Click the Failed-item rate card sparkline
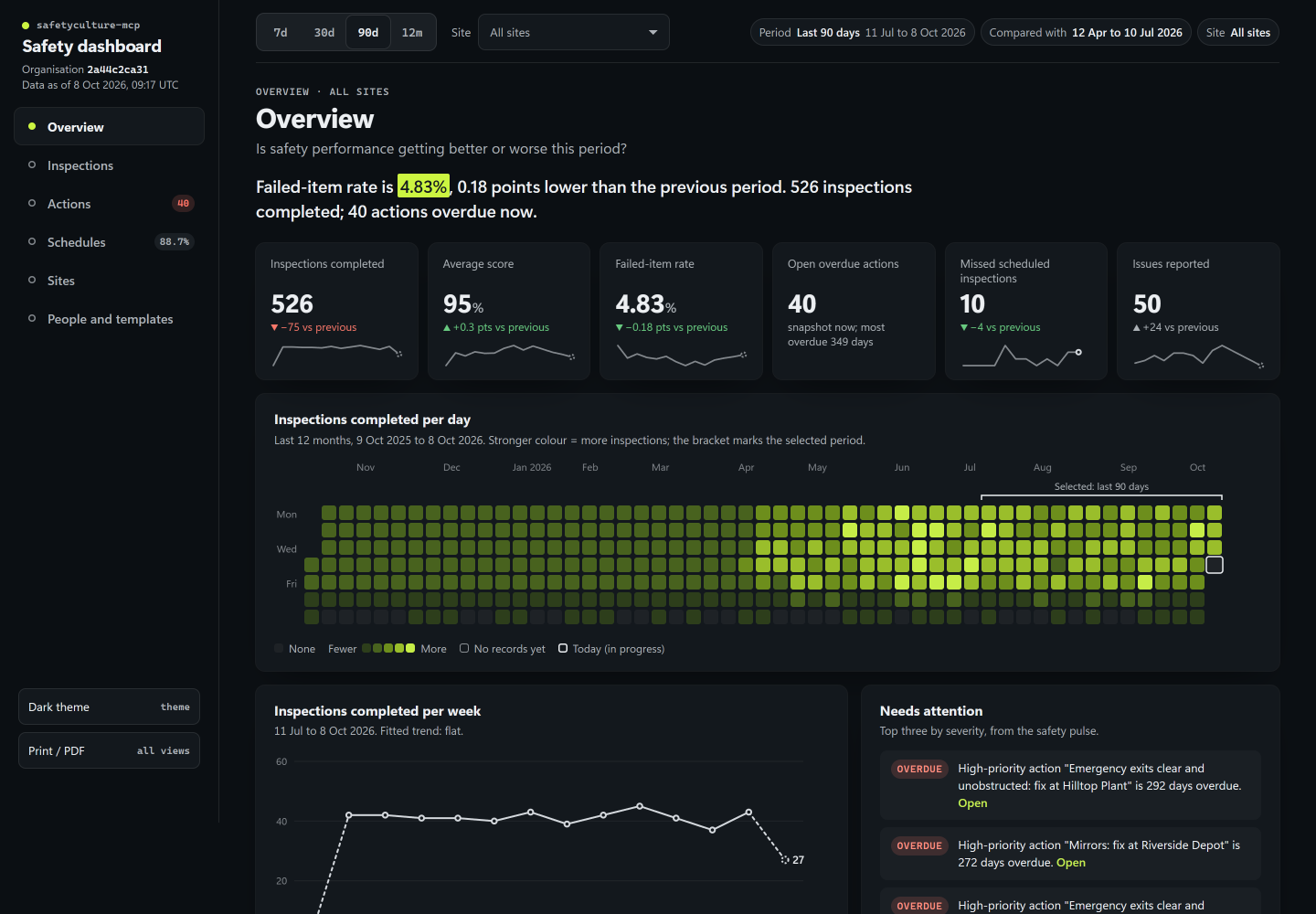Screen dimensions: 1316x914 point(682,355)
